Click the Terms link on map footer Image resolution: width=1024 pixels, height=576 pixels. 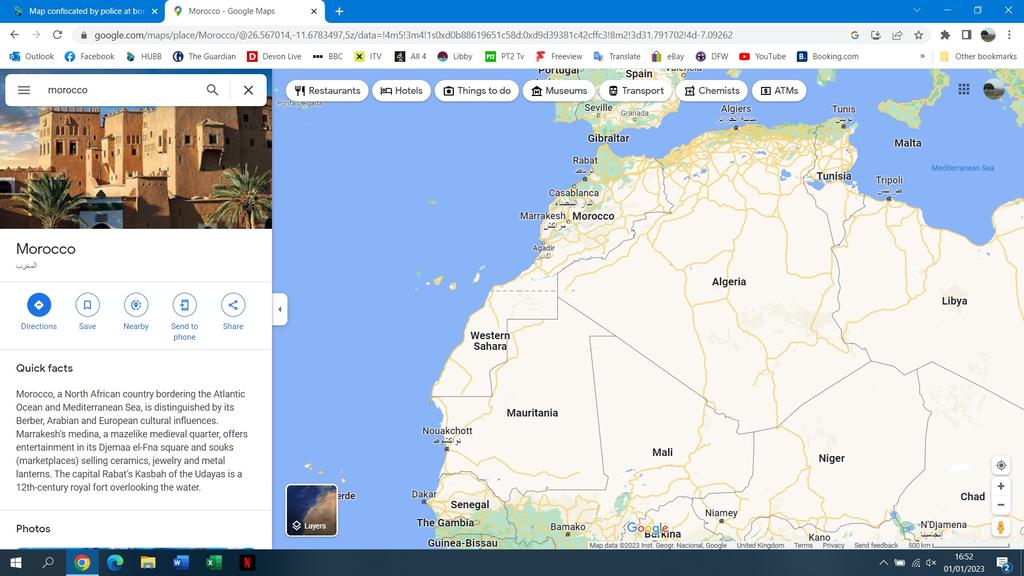point(803,545)
